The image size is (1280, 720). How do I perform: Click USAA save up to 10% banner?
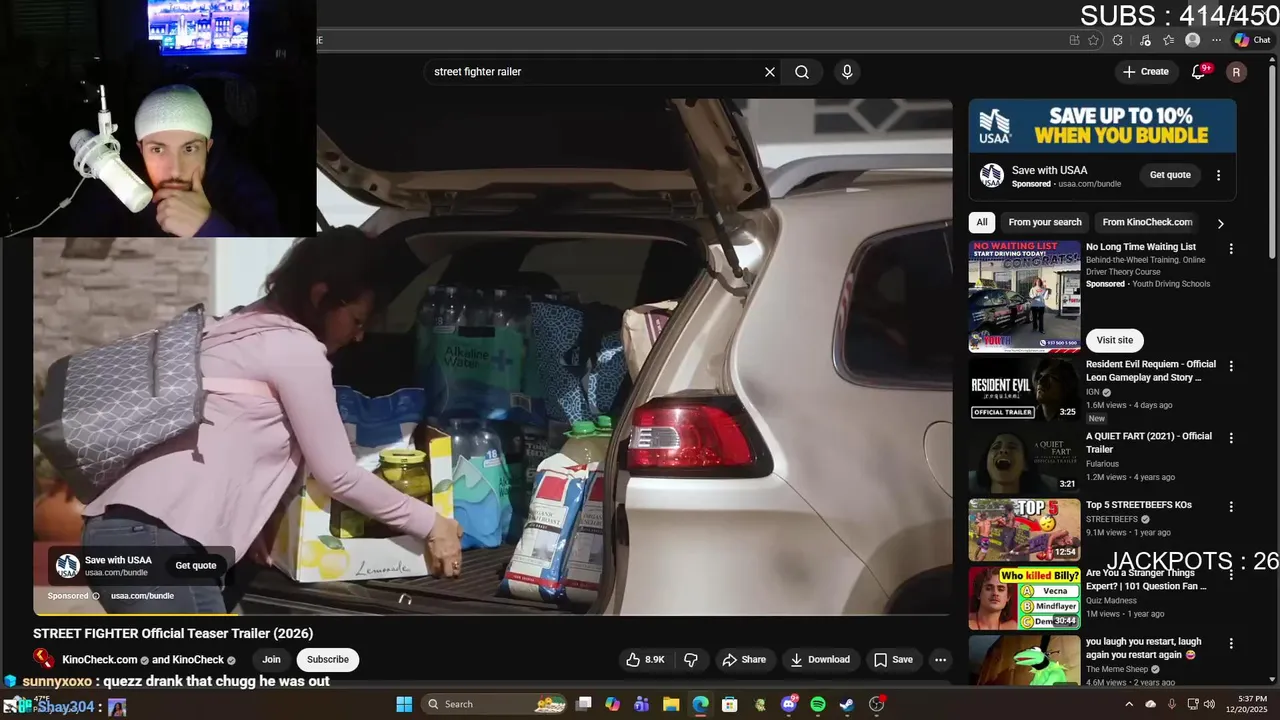pos(1102,125)
